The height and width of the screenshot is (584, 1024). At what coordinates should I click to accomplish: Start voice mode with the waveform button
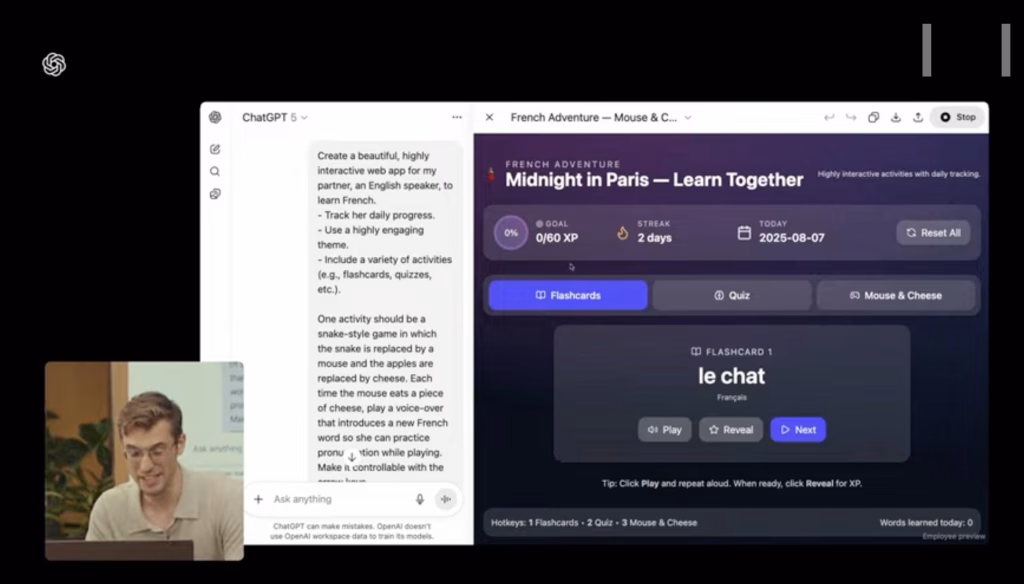[446, 499]
